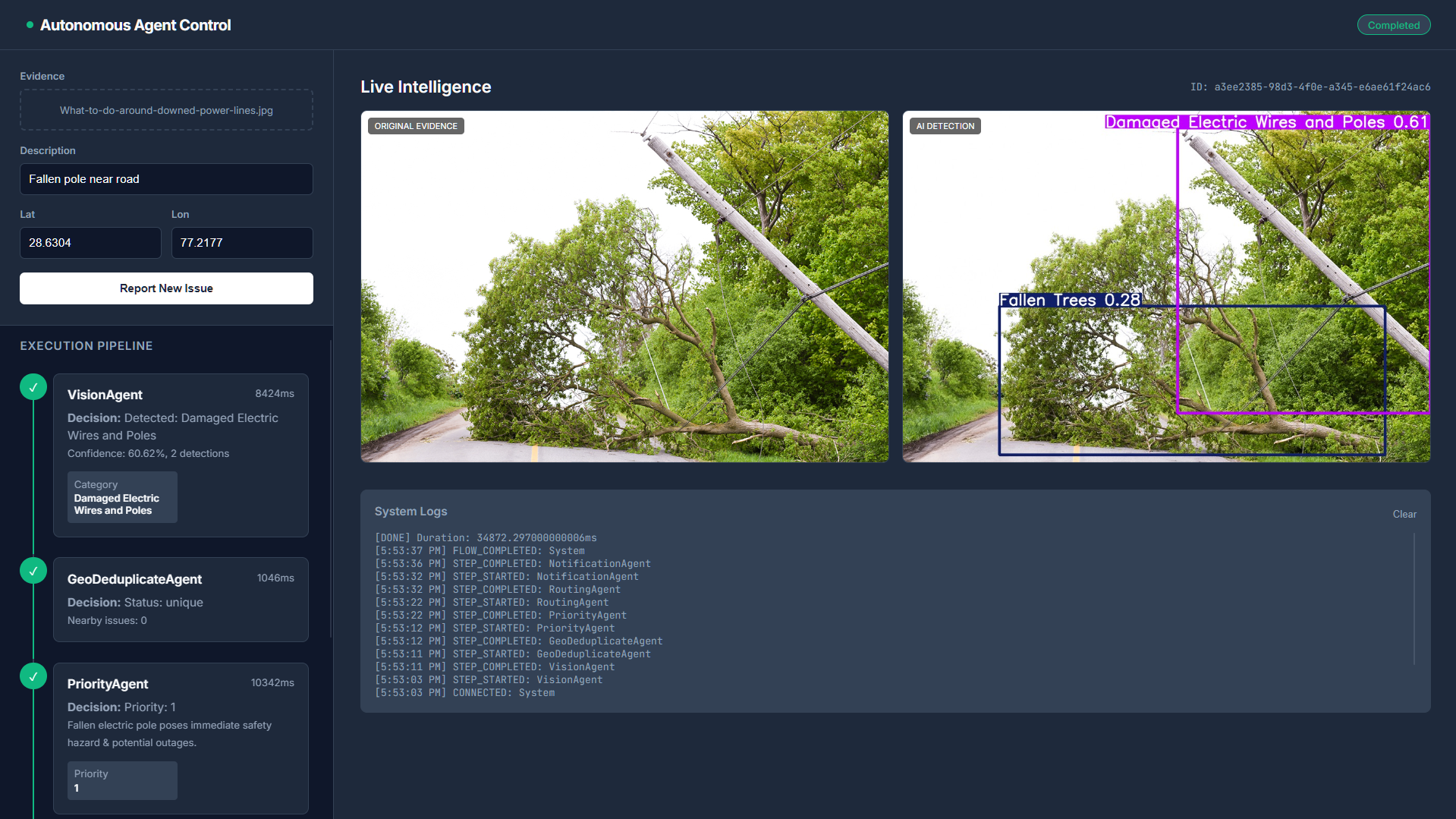Click VisionAgent's completed checkmark icon
The width and height of the screenshot is (1456, 819).
[33, 386]
